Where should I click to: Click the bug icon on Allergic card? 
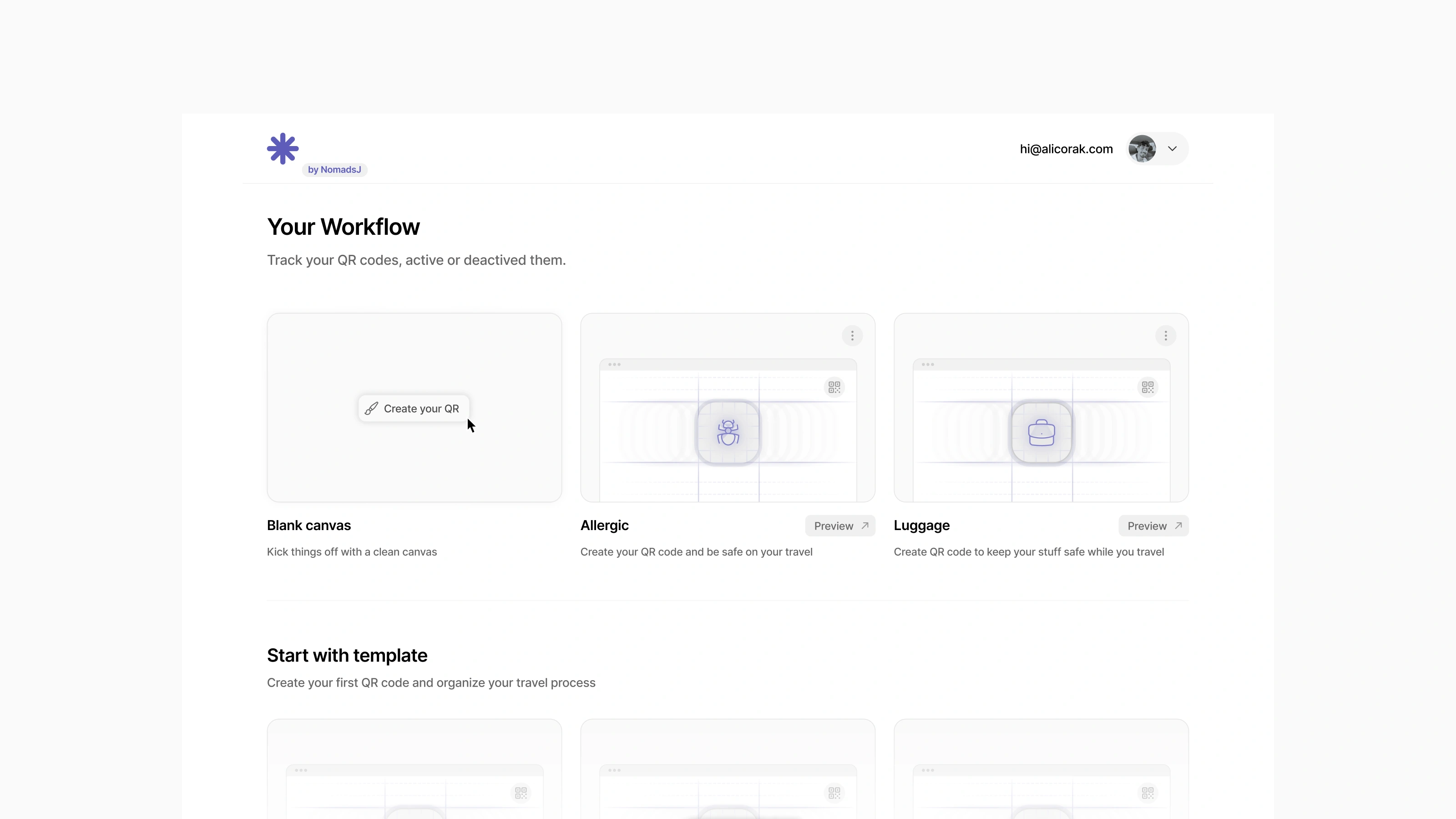tap(728, 432)
